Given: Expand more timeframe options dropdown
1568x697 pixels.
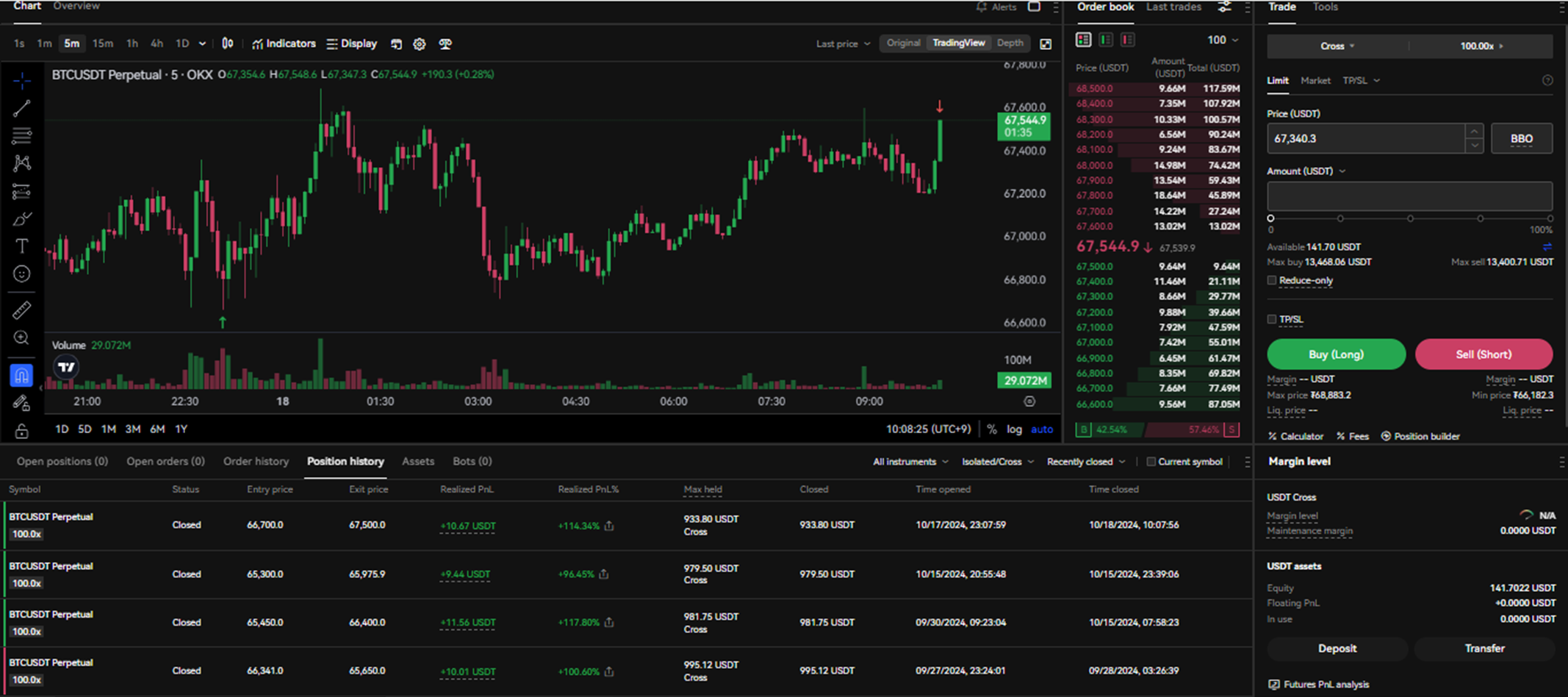Looking at the screenshot, I should click(x=202, y=43).
